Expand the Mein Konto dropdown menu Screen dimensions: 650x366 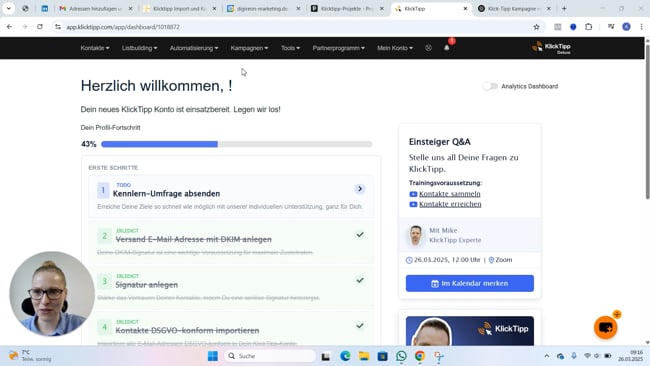[x=395, y=48]
